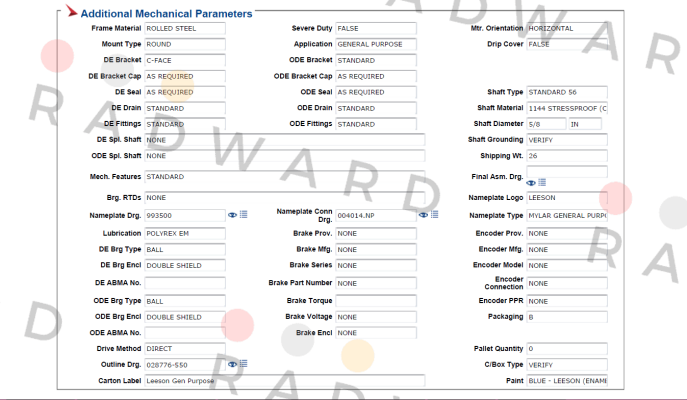Screen dimensions: 687x400
Task: Open list icon beside Nameplate Conn Drg.
Action: (x=435, y=215)
